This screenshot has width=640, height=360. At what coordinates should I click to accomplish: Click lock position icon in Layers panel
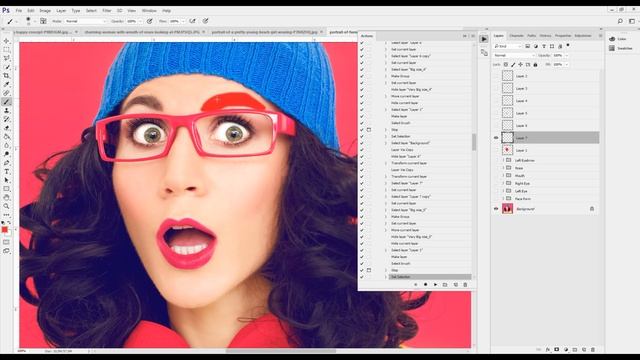click(520, 64)
